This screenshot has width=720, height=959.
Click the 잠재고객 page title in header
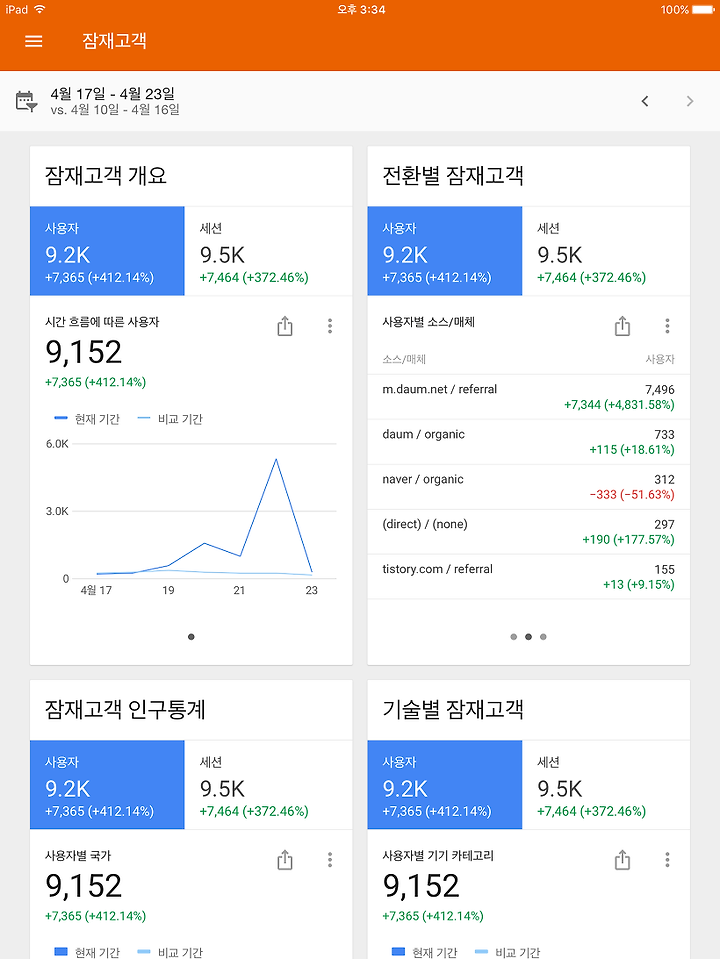[114, 41]
